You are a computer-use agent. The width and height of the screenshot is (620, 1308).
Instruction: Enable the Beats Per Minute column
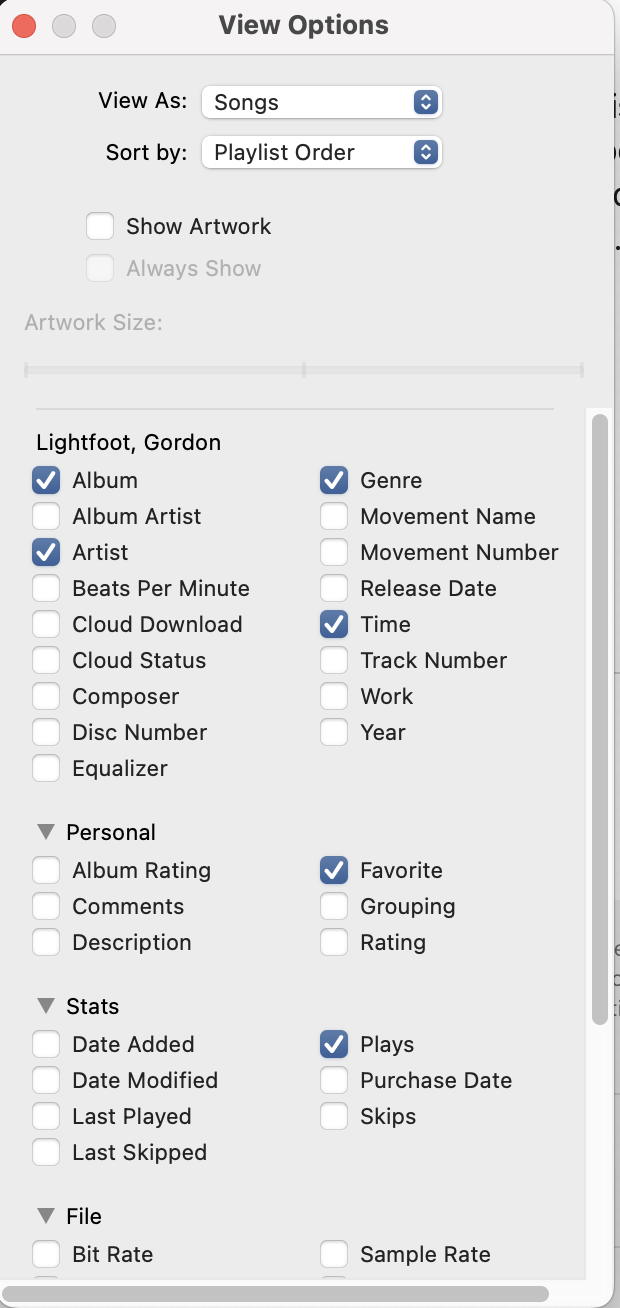pos(46,588)
